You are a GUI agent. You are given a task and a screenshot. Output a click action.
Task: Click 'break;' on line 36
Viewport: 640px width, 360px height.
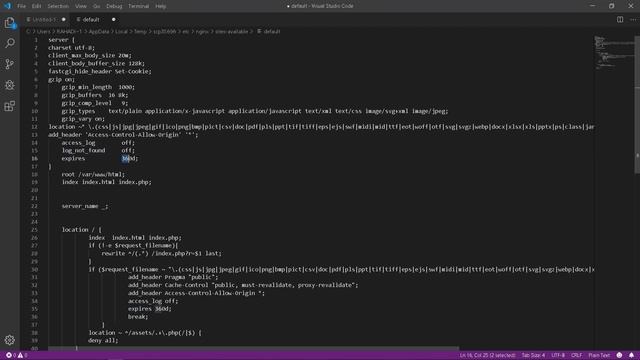[138, 317]
